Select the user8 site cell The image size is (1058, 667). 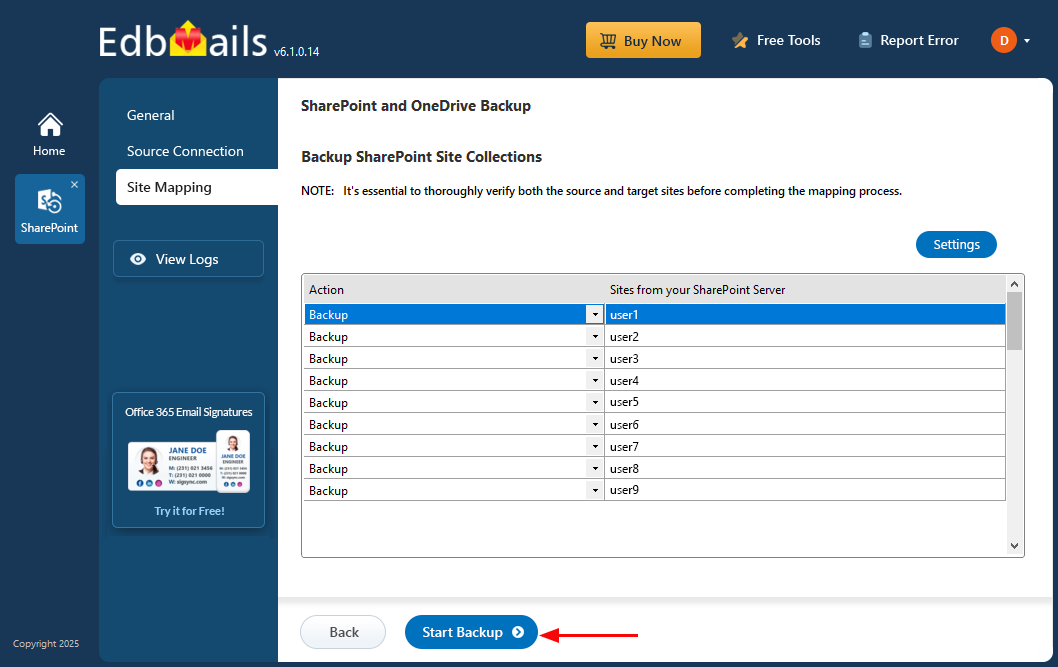pyautogui.click(x=805, y=468)
